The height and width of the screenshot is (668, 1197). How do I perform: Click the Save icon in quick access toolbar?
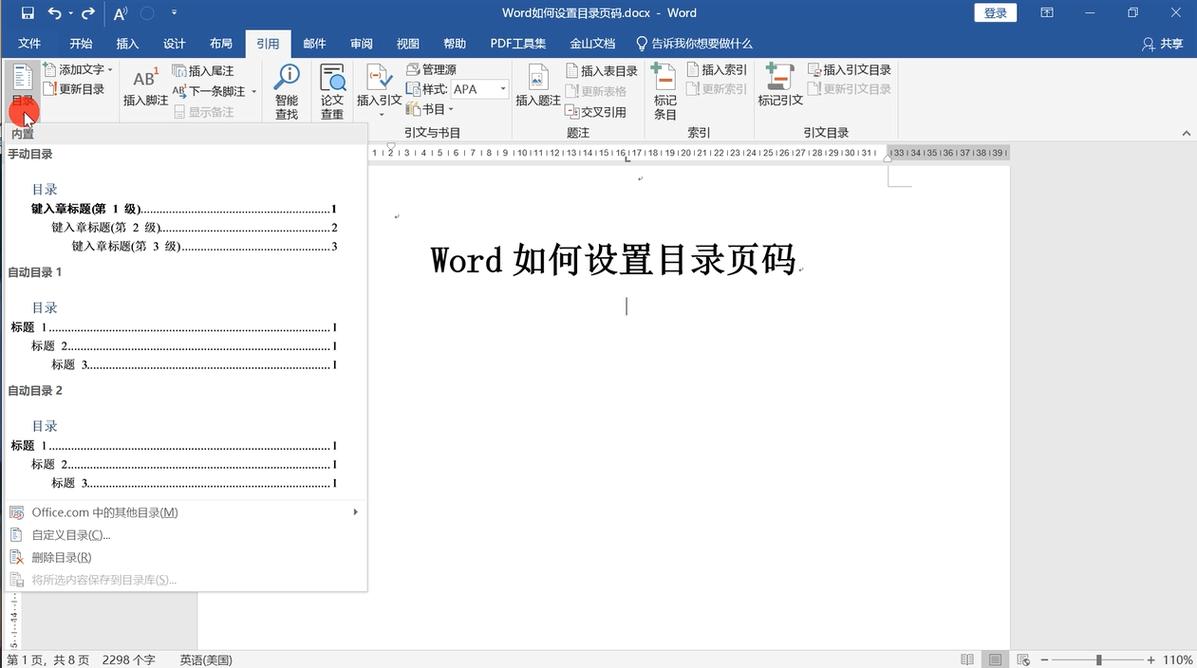(27, 13)
